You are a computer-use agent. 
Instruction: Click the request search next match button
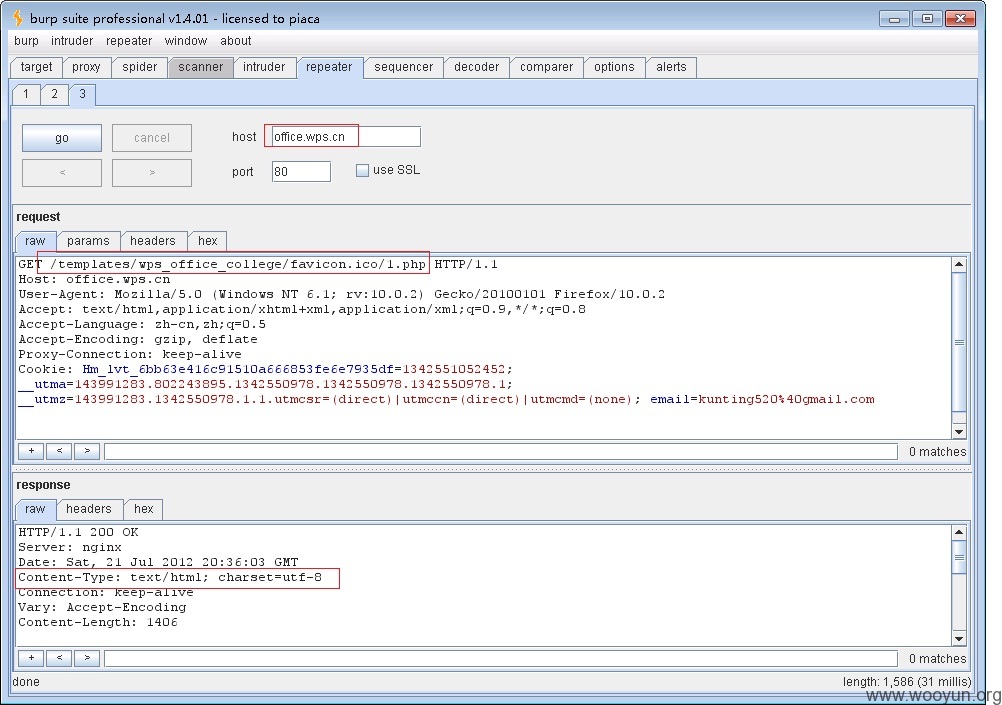pos(87,451)
